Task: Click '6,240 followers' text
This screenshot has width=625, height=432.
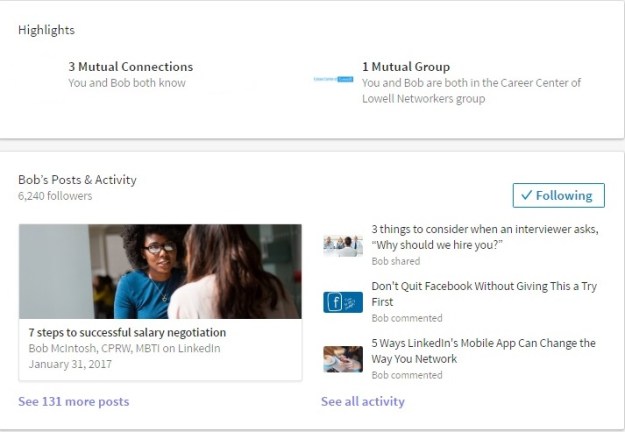Action: tap(55, 196)
